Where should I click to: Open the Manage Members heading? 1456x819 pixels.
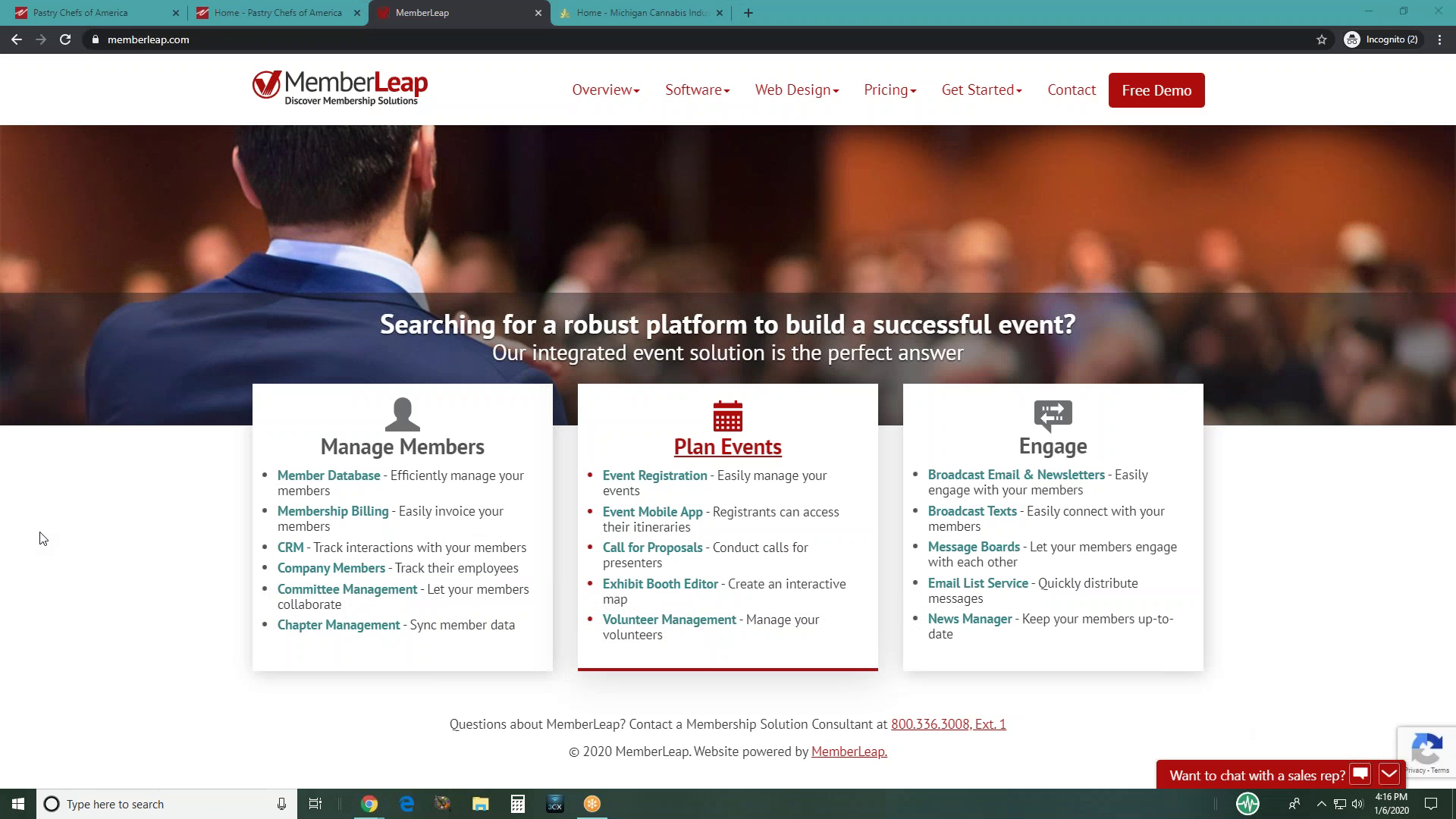click(x=402, y=447)
